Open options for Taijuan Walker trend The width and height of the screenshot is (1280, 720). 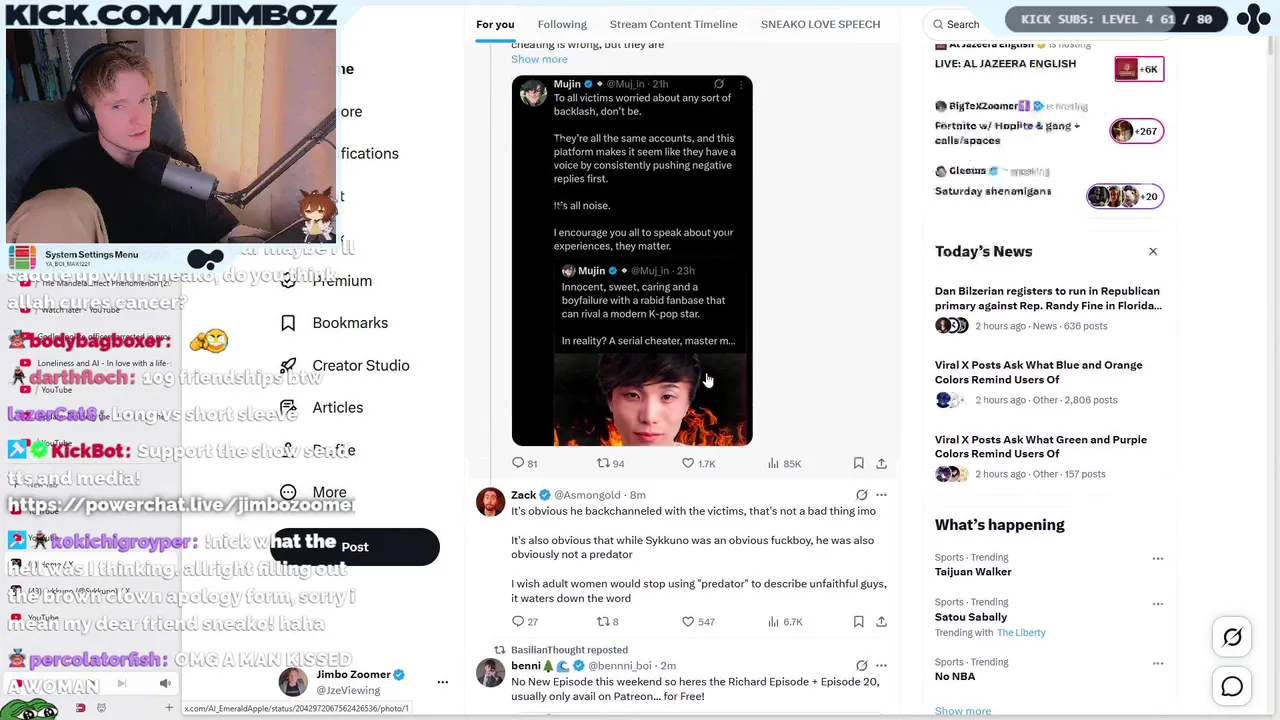(x=1157, y=558)
